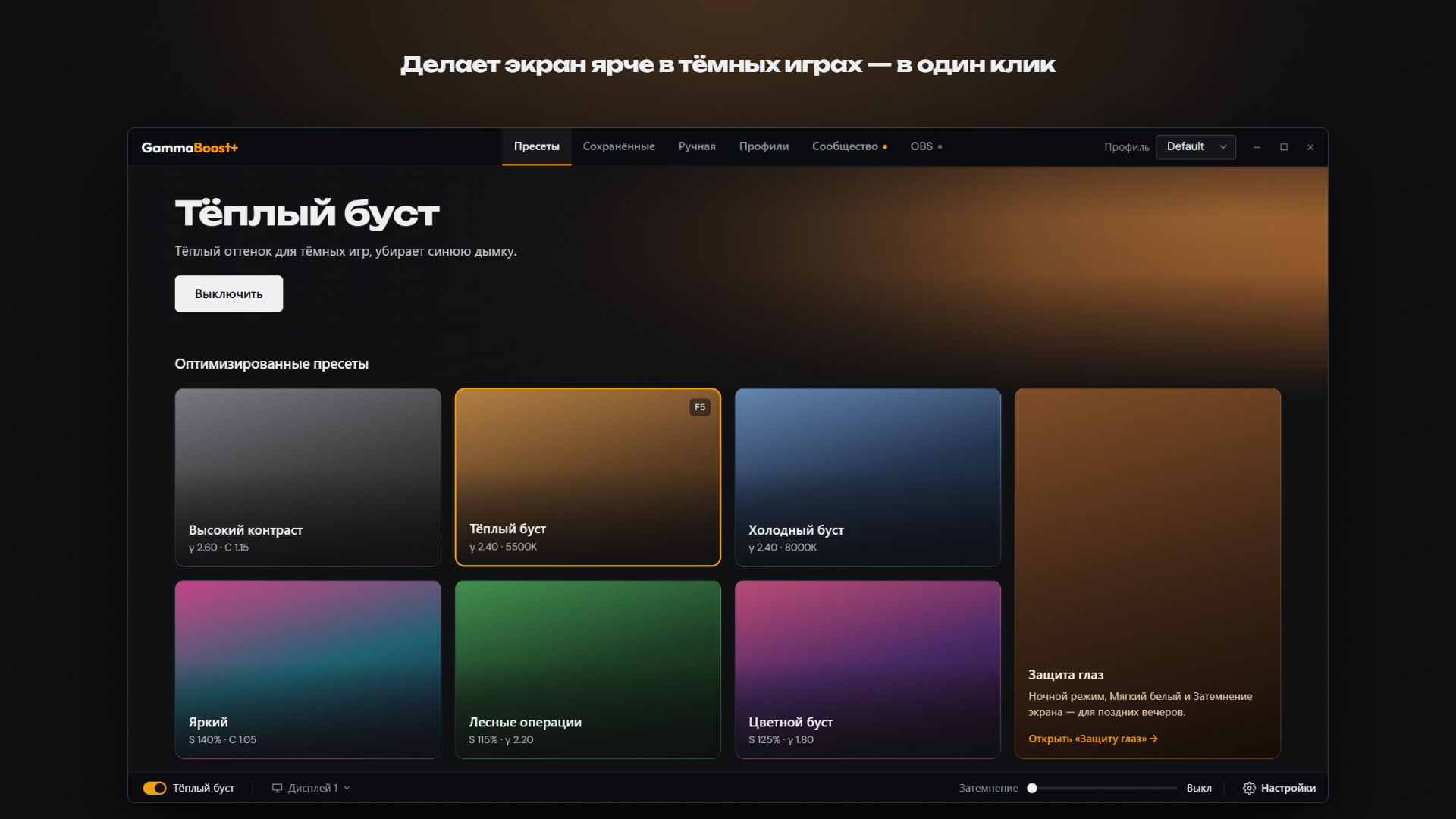Click the S 140% · C 1.05 value
Image resolution: width=1456 pixels, height=819 pixels.
tap(222, 739)
